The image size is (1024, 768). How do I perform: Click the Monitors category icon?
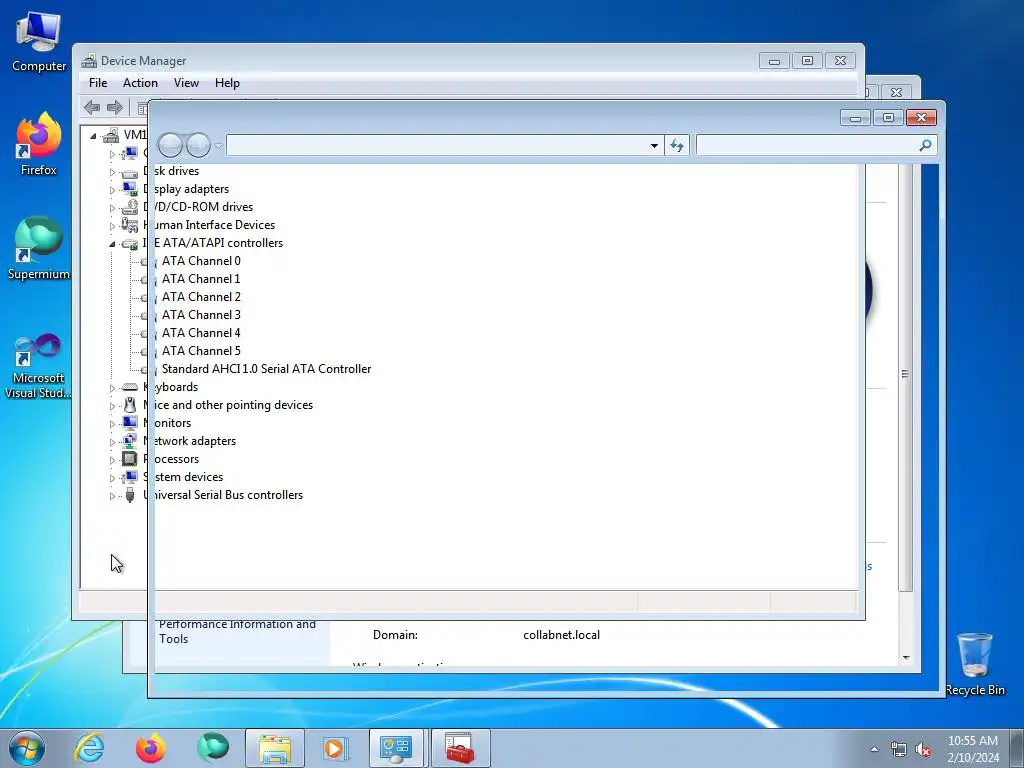[x=130, y=423]
